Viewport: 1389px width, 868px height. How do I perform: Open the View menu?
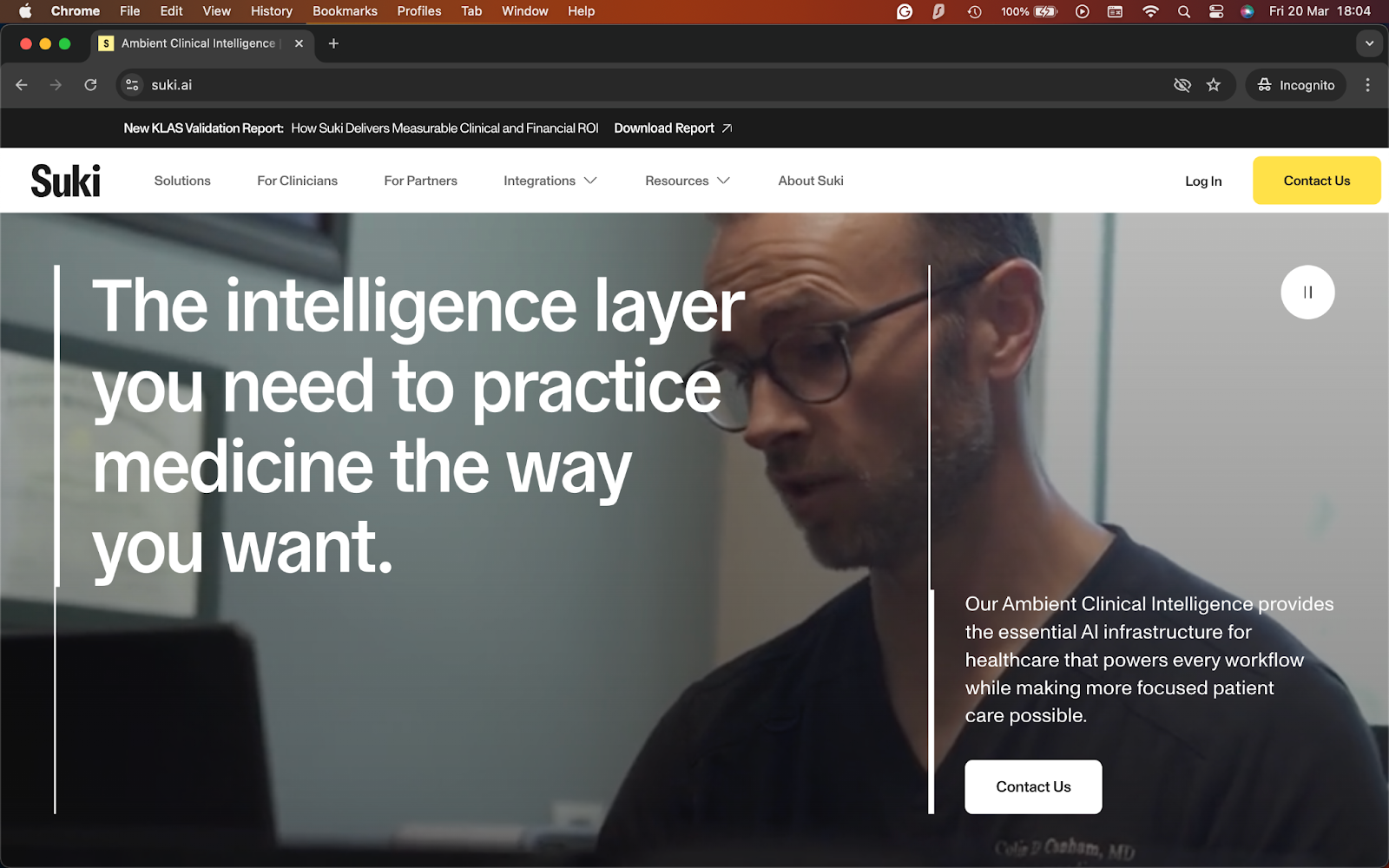pos(216,11)
